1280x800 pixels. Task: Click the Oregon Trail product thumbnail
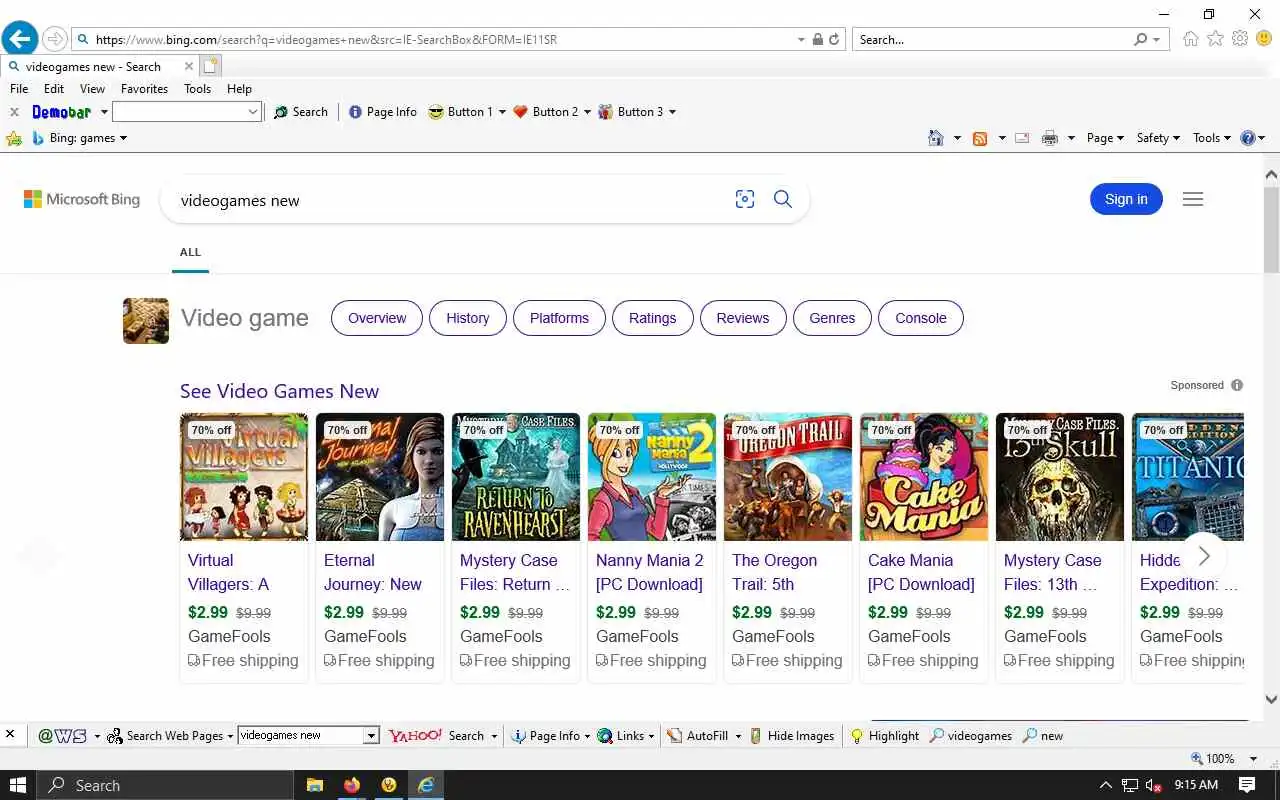pos(788,477)
